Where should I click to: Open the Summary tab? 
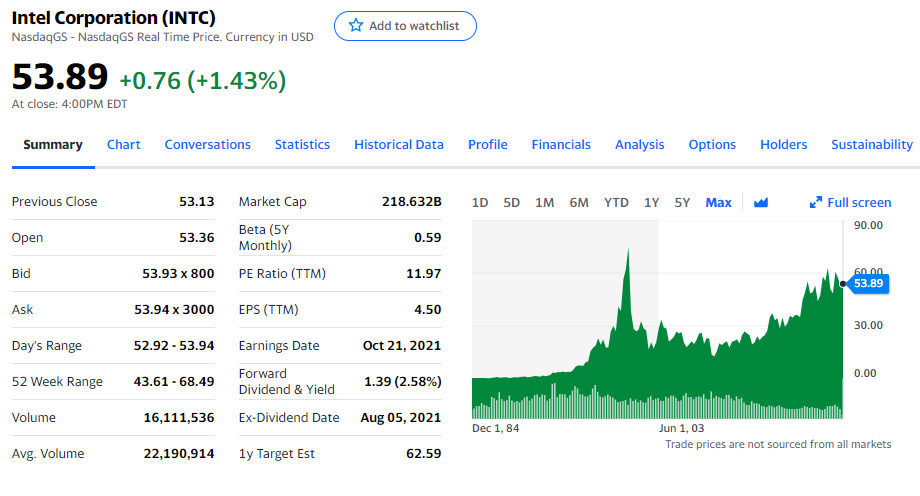[x=53, y=144]
